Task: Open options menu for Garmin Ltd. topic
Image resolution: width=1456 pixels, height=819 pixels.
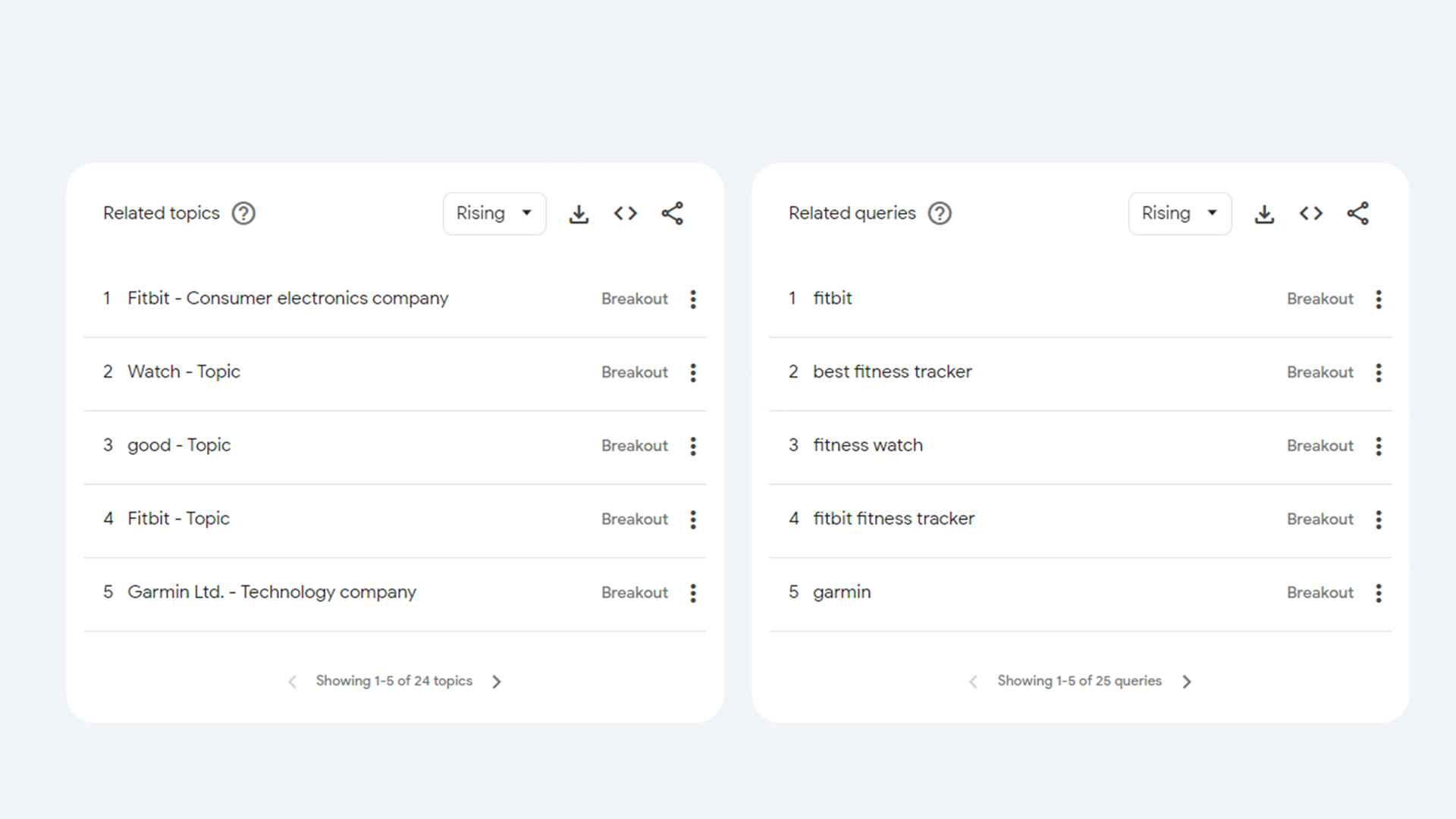Action: 692,592
